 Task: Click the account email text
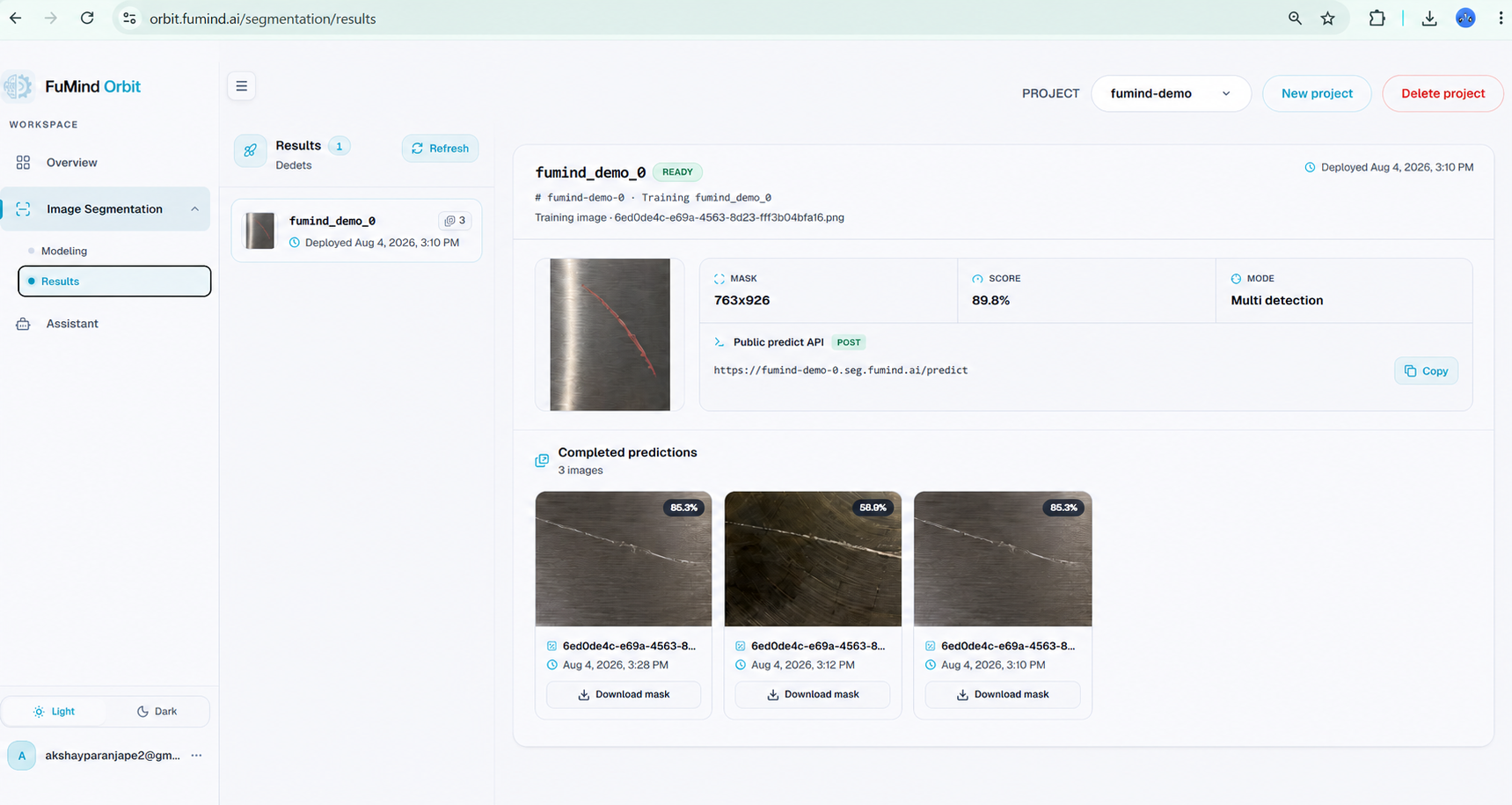coord(113,756)
